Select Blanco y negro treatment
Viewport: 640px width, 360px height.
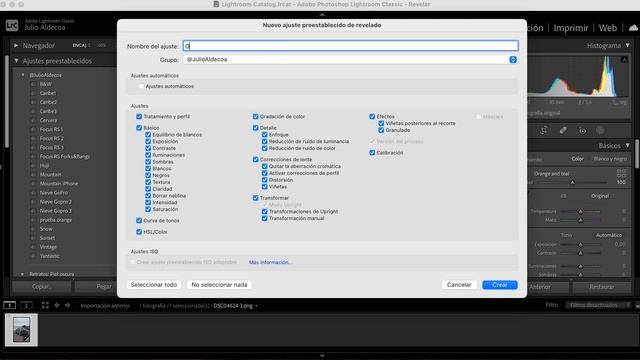[x=610, y=159]
